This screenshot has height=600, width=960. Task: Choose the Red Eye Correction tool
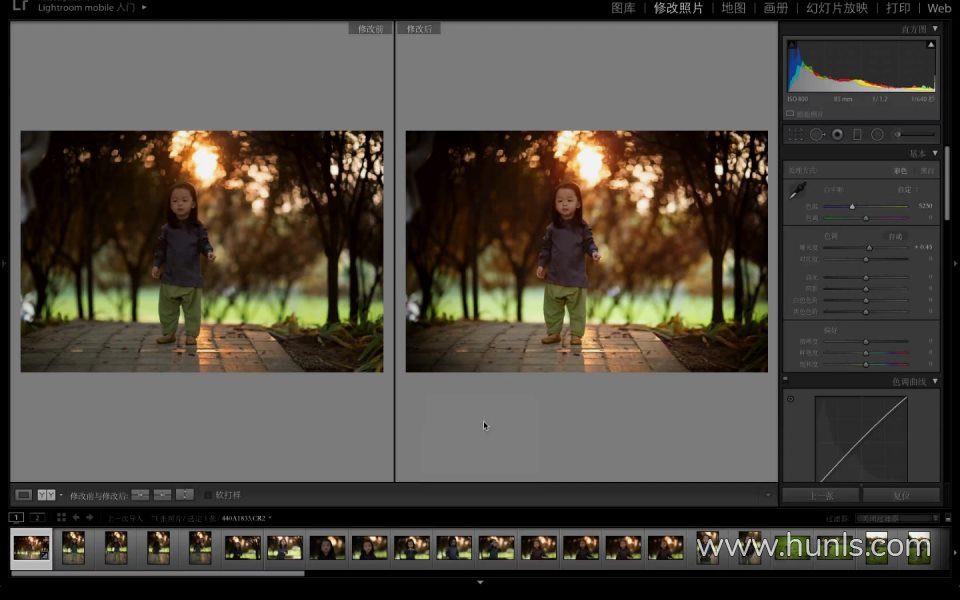[x=837, y=134]
